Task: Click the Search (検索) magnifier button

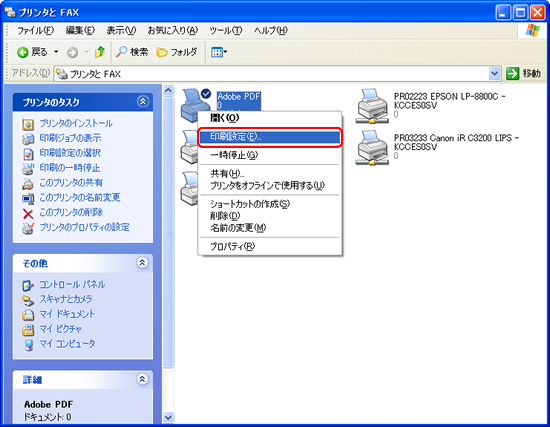Action: 132,52
